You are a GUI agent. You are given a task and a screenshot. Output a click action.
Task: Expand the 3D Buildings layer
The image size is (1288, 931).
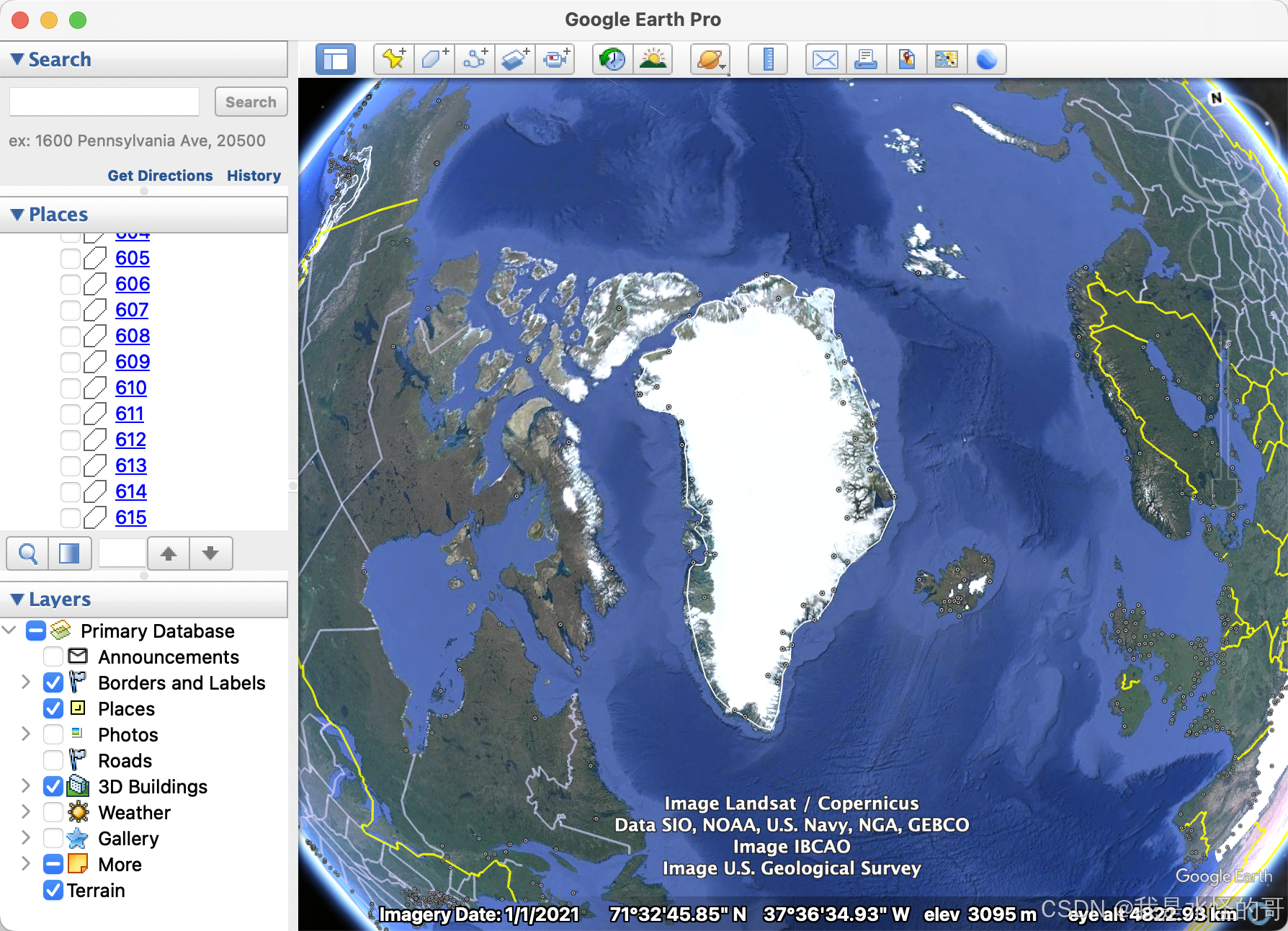tap(26, 785)
